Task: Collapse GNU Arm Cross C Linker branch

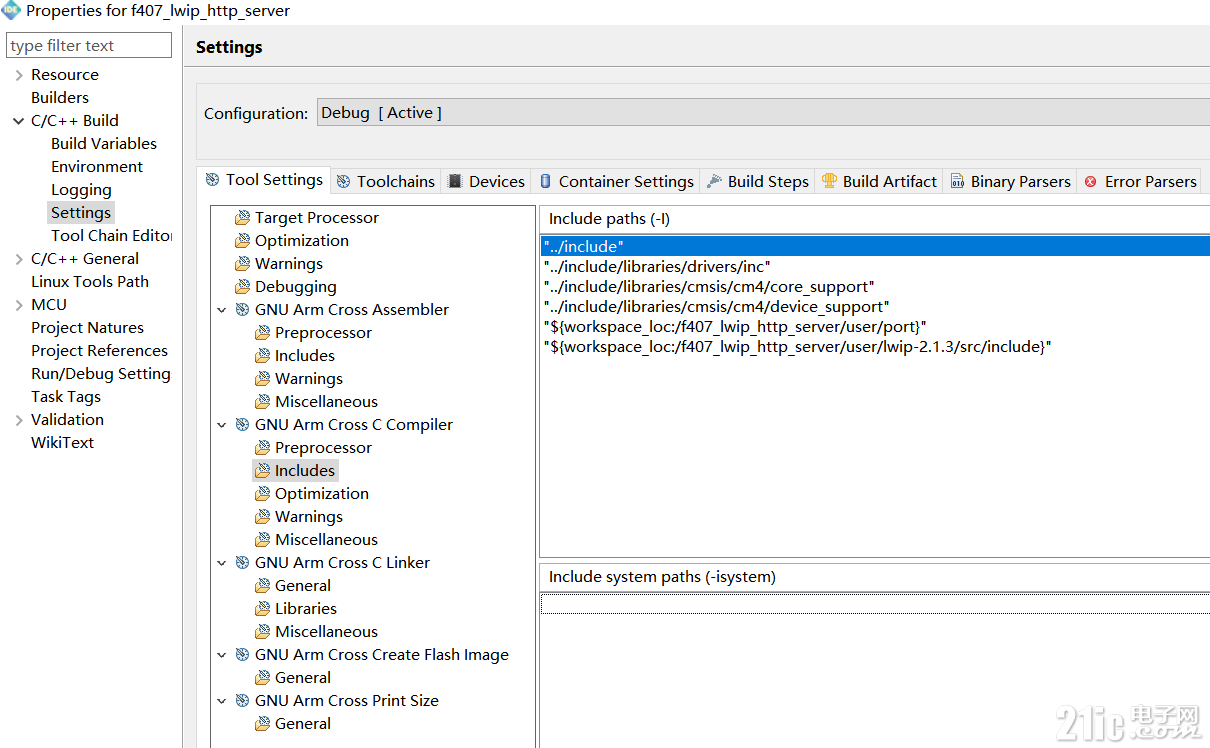Action: pos(222,563)
